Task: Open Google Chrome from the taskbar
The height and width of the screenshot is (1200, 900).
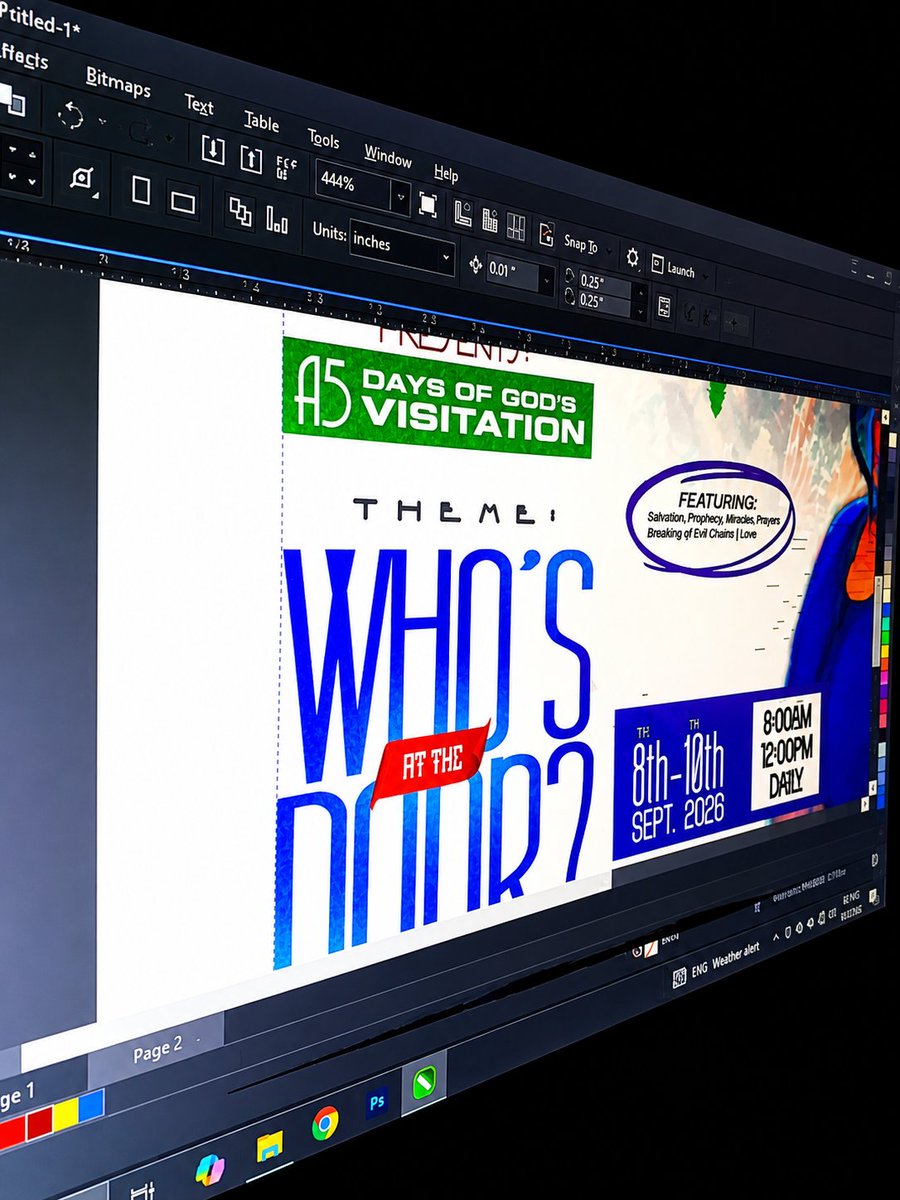Action: coord(324,1124)
